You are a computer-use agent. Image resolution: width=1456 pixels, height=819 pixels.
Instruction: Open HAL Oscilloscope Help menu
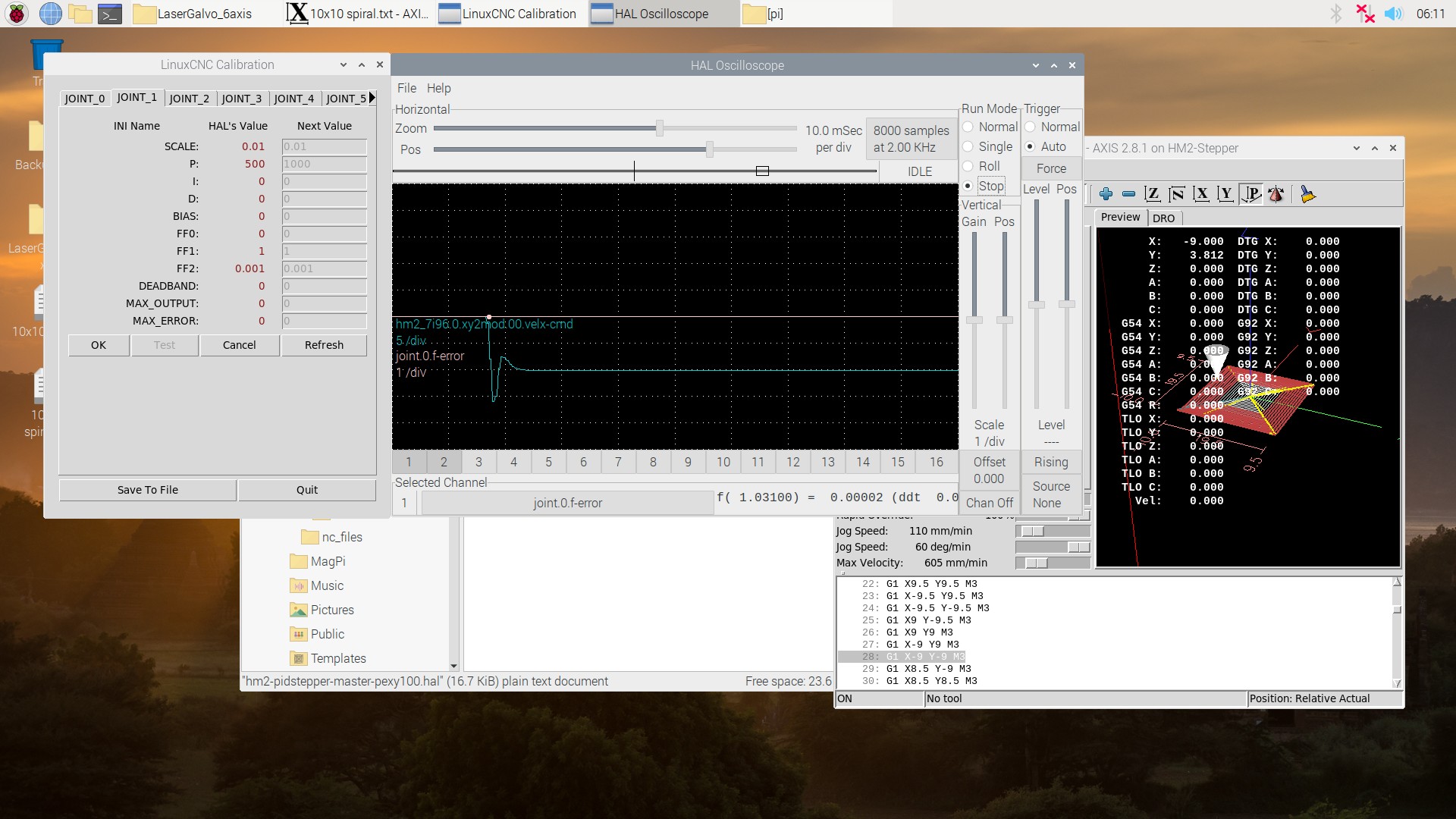[x=438, y=88]
